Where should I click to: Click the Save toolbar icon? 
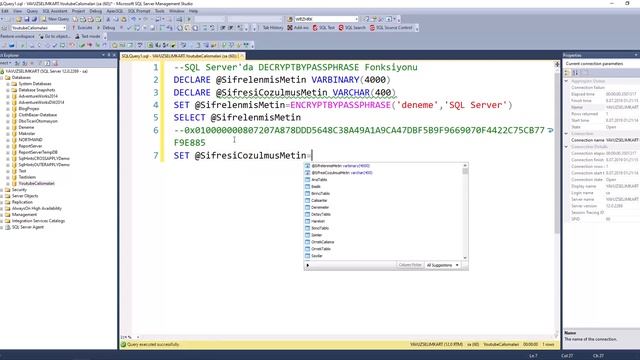click(27, 19)
